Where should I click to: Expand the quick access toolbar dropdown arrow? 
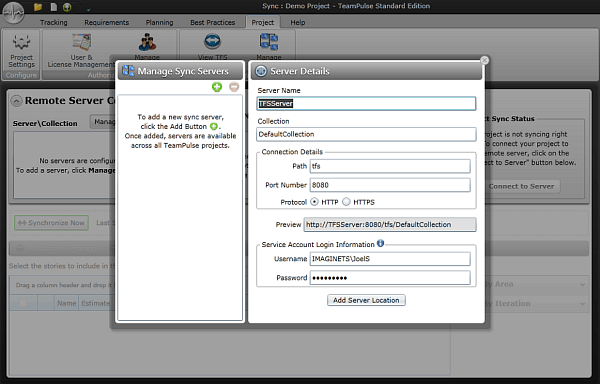(88, 9)
